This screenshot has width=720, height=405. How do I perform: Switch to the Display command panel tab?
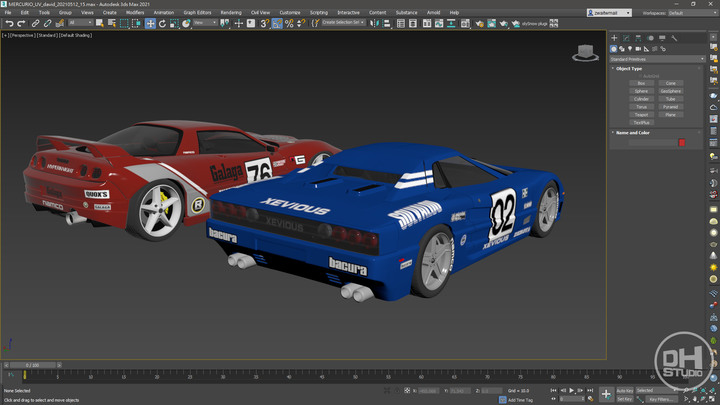662,38
